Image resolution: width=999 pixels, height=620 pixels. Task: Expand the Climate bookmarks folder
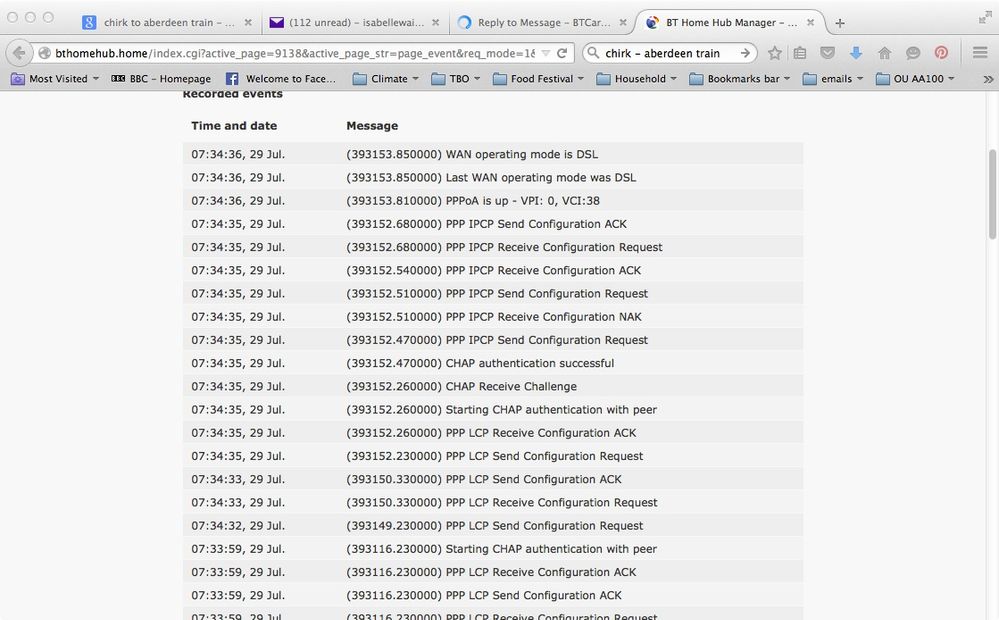(385, 79)
